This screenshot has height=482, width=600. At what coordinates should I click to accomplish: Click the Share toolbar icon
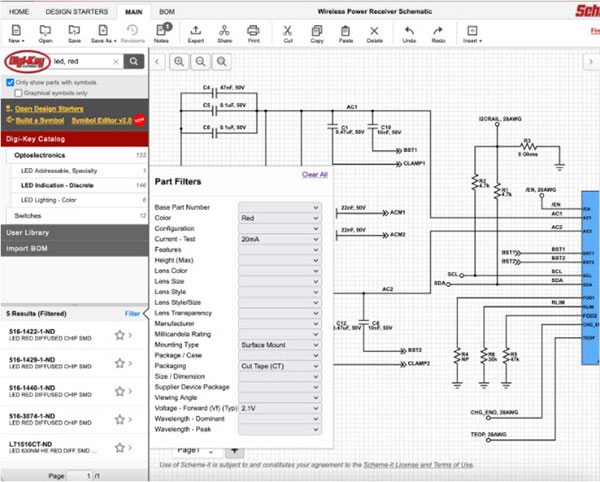click(x=224, y=32)
